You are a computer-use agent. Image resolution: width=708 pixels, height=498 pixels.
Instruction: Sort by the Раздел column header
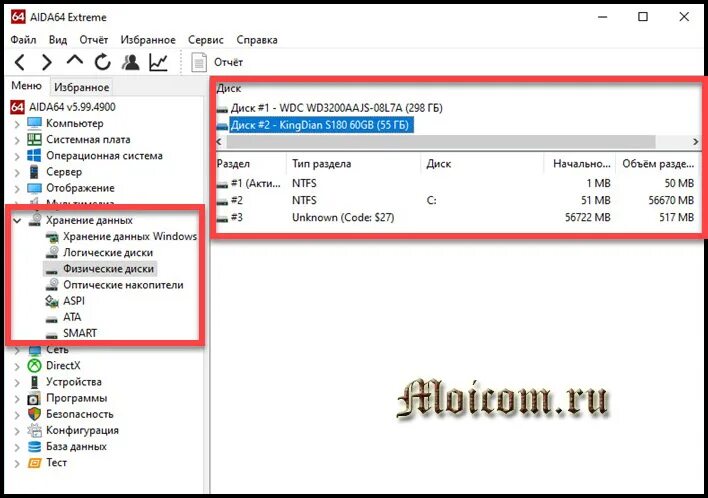pos(251,163)
